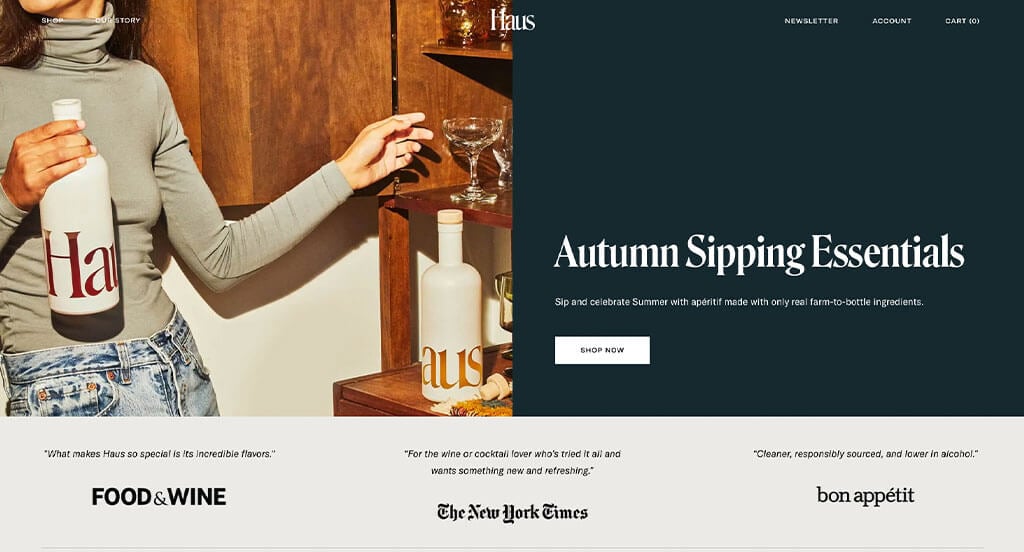Click the Haus logo in header
The width and height of the screenshot is (1024, 552).
tap(513, 20)
